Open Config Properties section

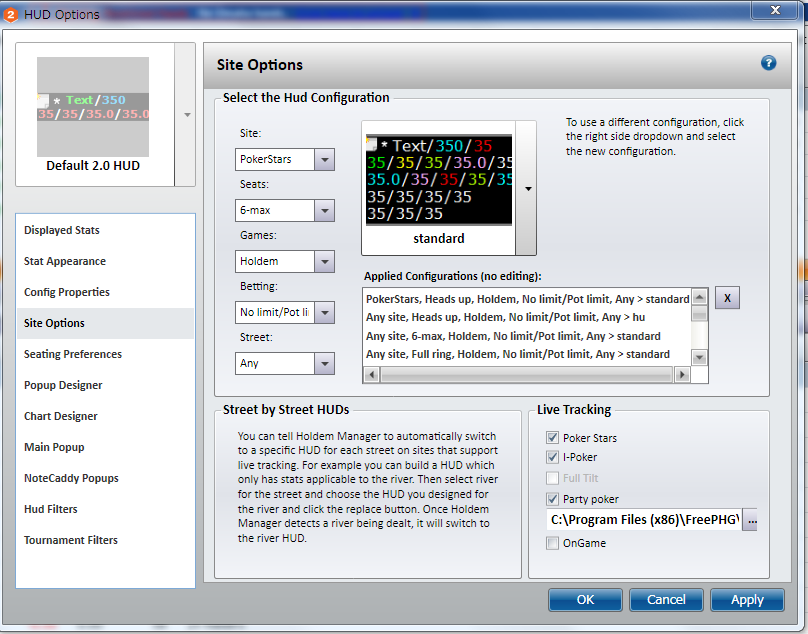(x=106, y=292)
